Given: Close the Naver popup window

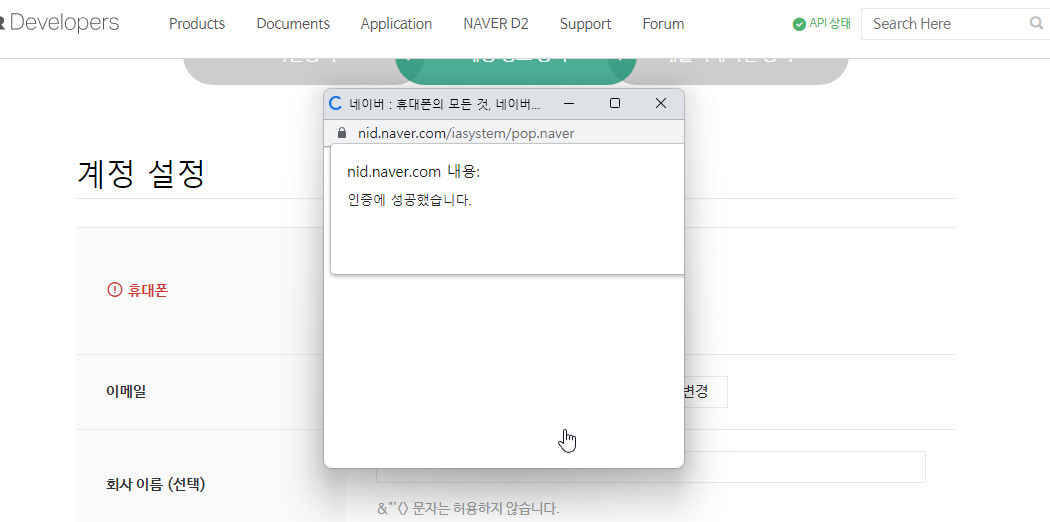Looking at the screenshot, I should 661,103.
